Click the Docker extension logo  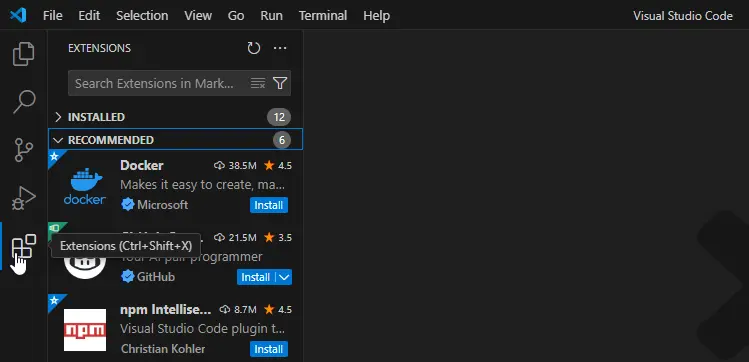pyautogui.click(x=85, y=185)
